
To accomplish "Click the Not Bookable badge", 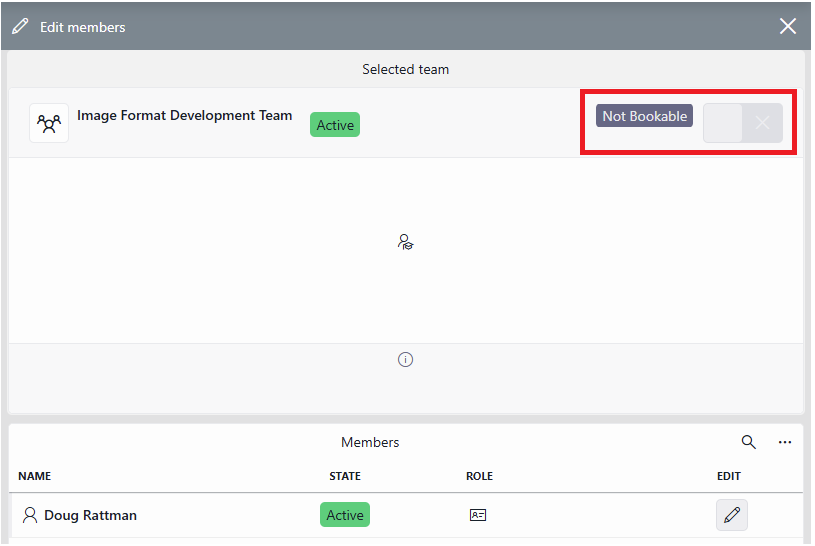I will tap(644, 116).
